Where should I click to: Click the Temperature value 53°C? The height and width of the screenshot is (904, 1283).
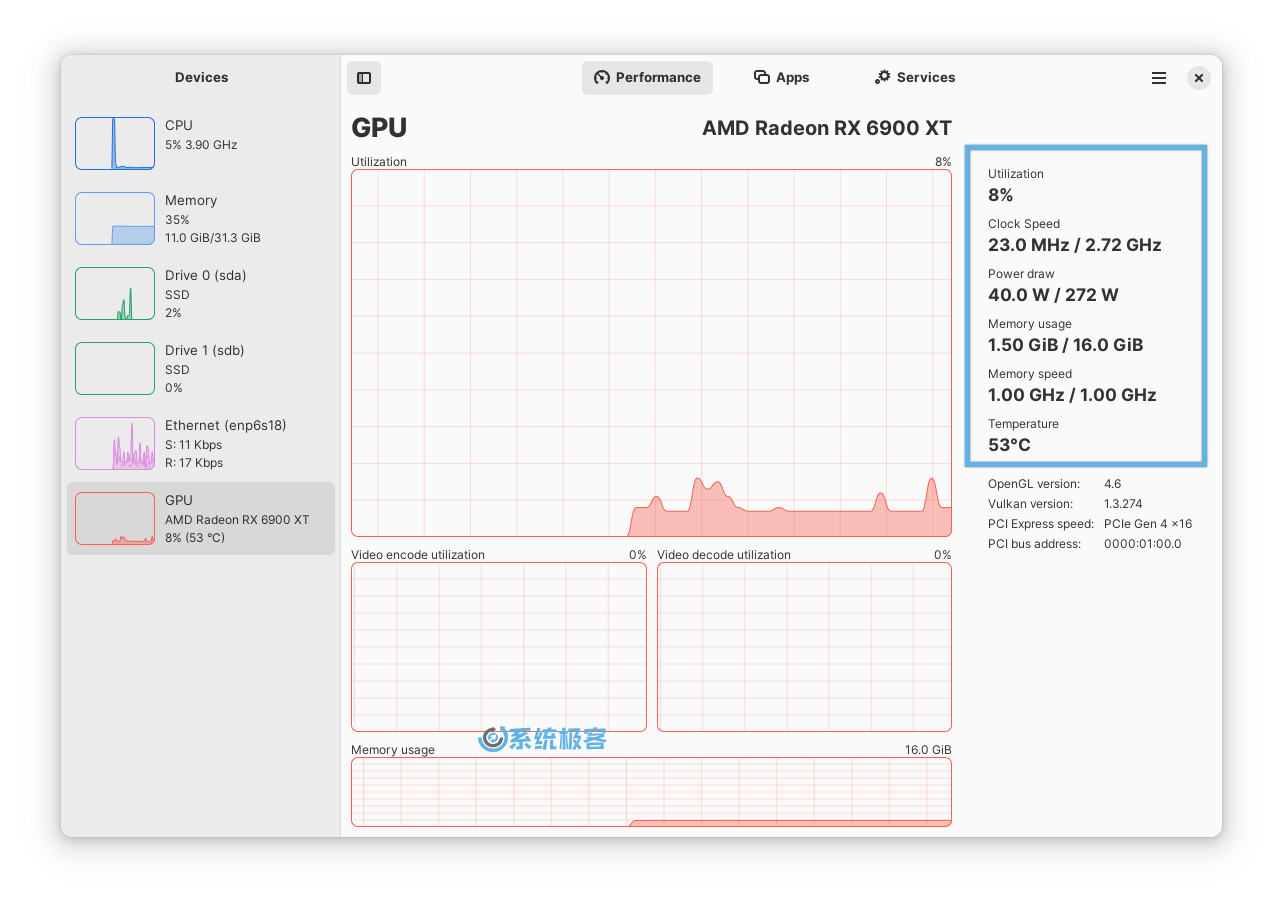point(1009,445)
